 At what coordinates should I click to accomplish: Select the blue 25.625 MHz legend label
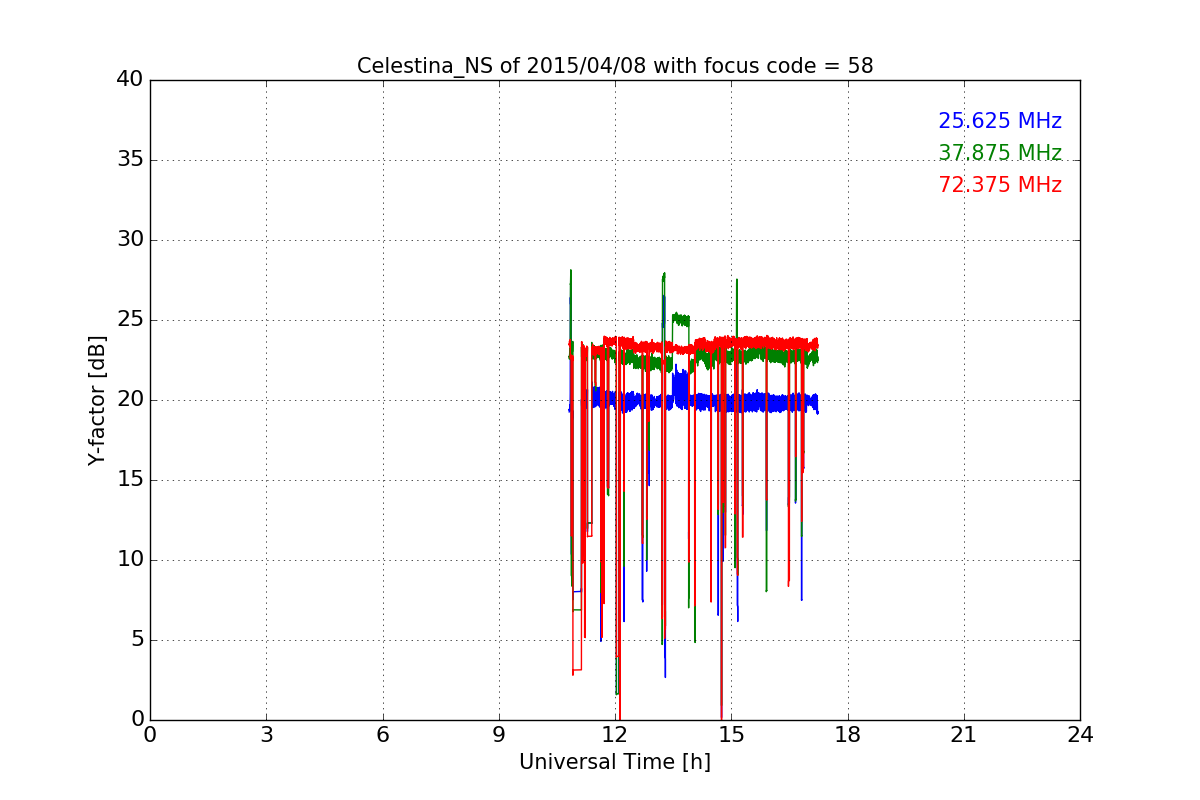pos(1000,121)
